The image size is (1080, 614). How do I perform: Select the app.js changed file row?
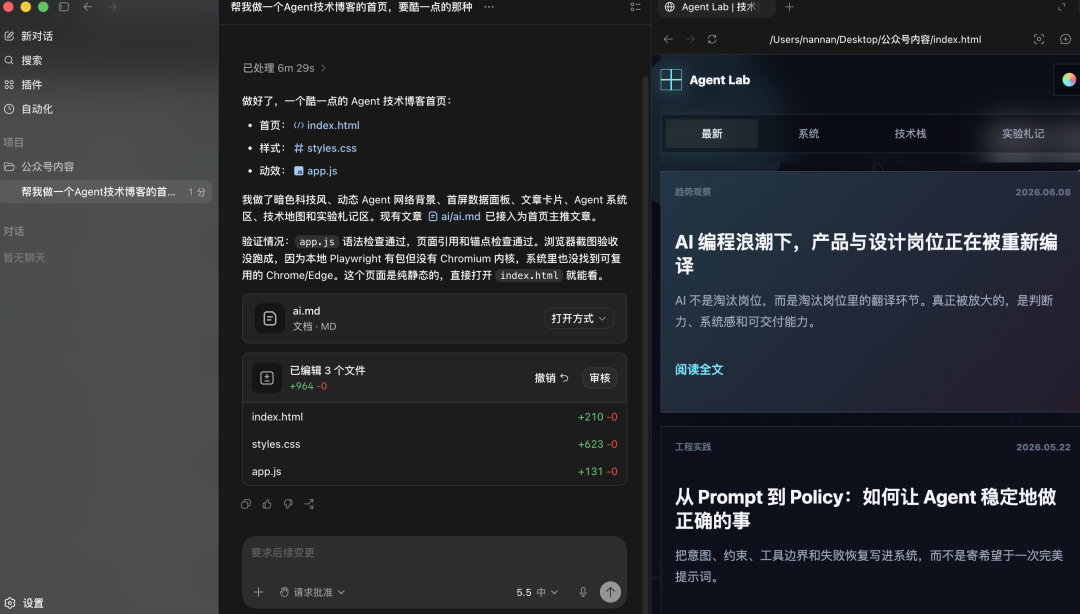(435, 471)
